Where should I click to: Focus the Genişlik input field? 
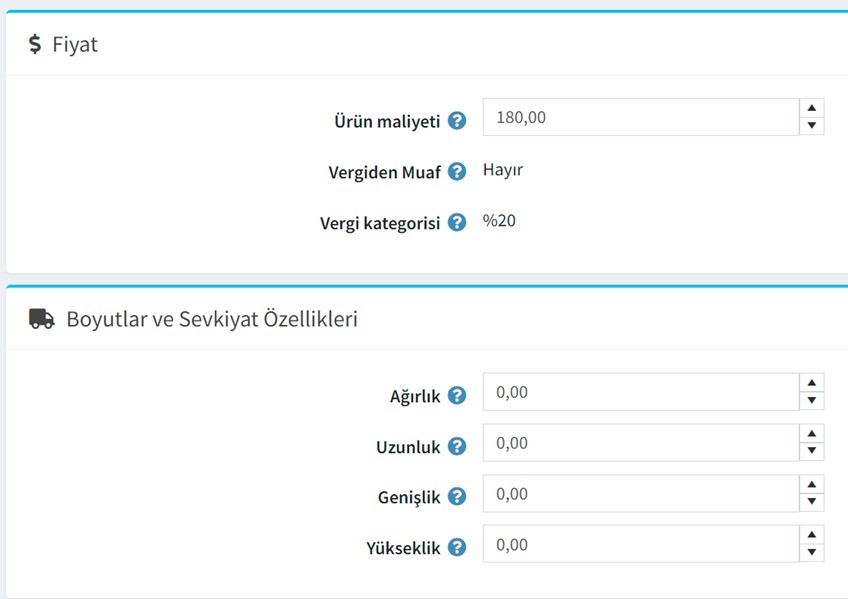tap(641, 494)
